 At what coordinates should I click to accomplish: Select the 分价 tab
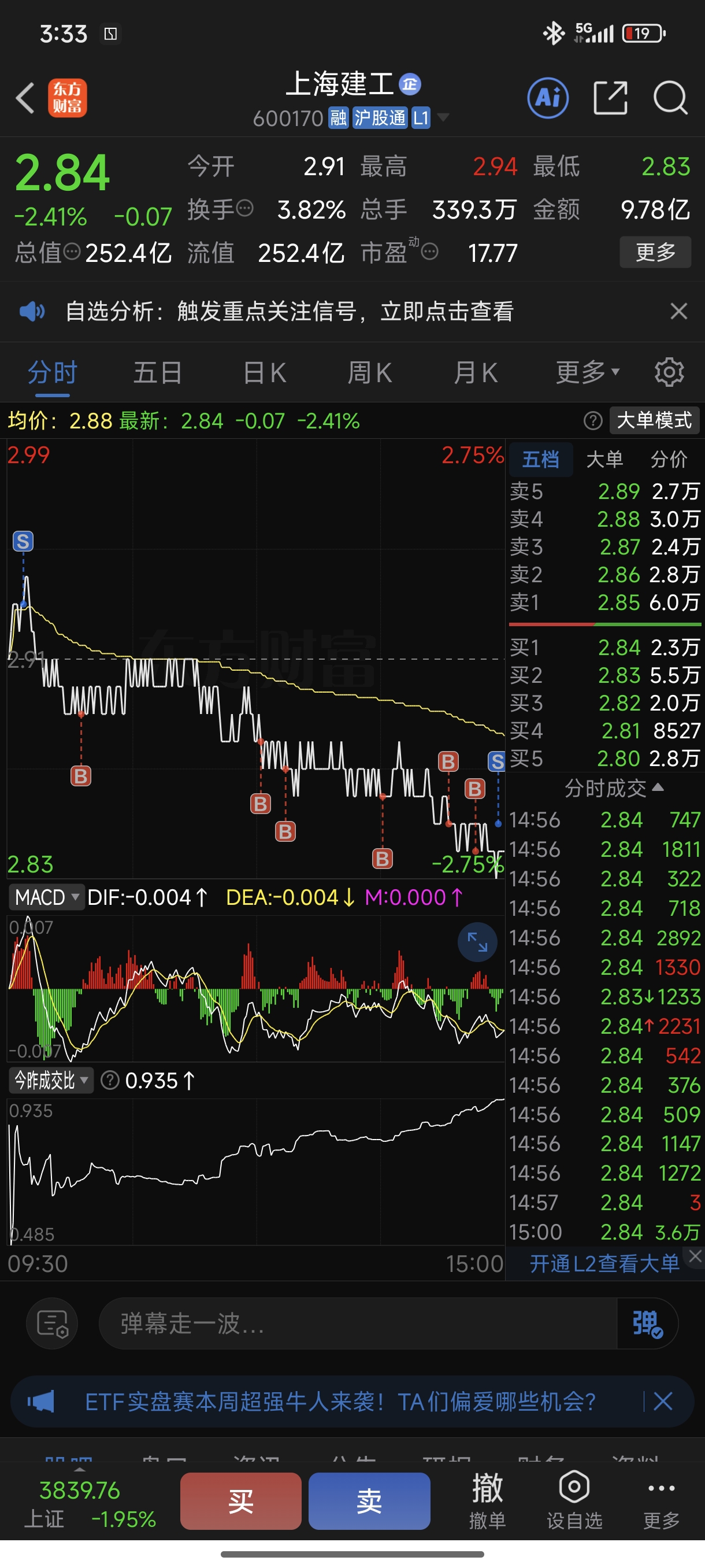[x=669, y=459]
